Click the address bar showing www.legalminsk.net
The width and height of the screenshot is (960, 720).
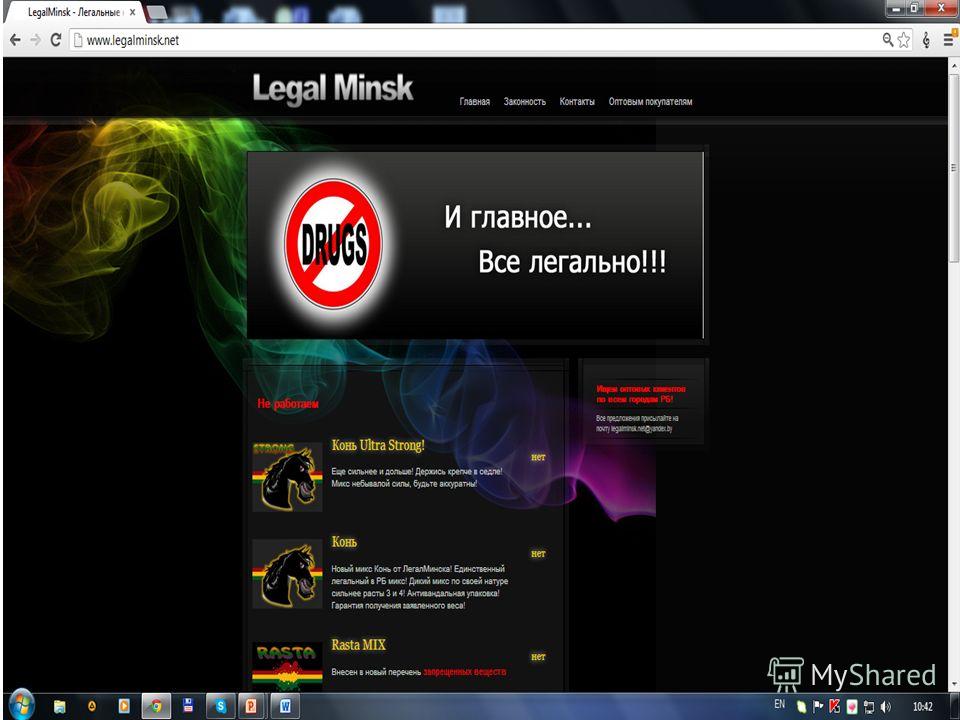(471, 40)
